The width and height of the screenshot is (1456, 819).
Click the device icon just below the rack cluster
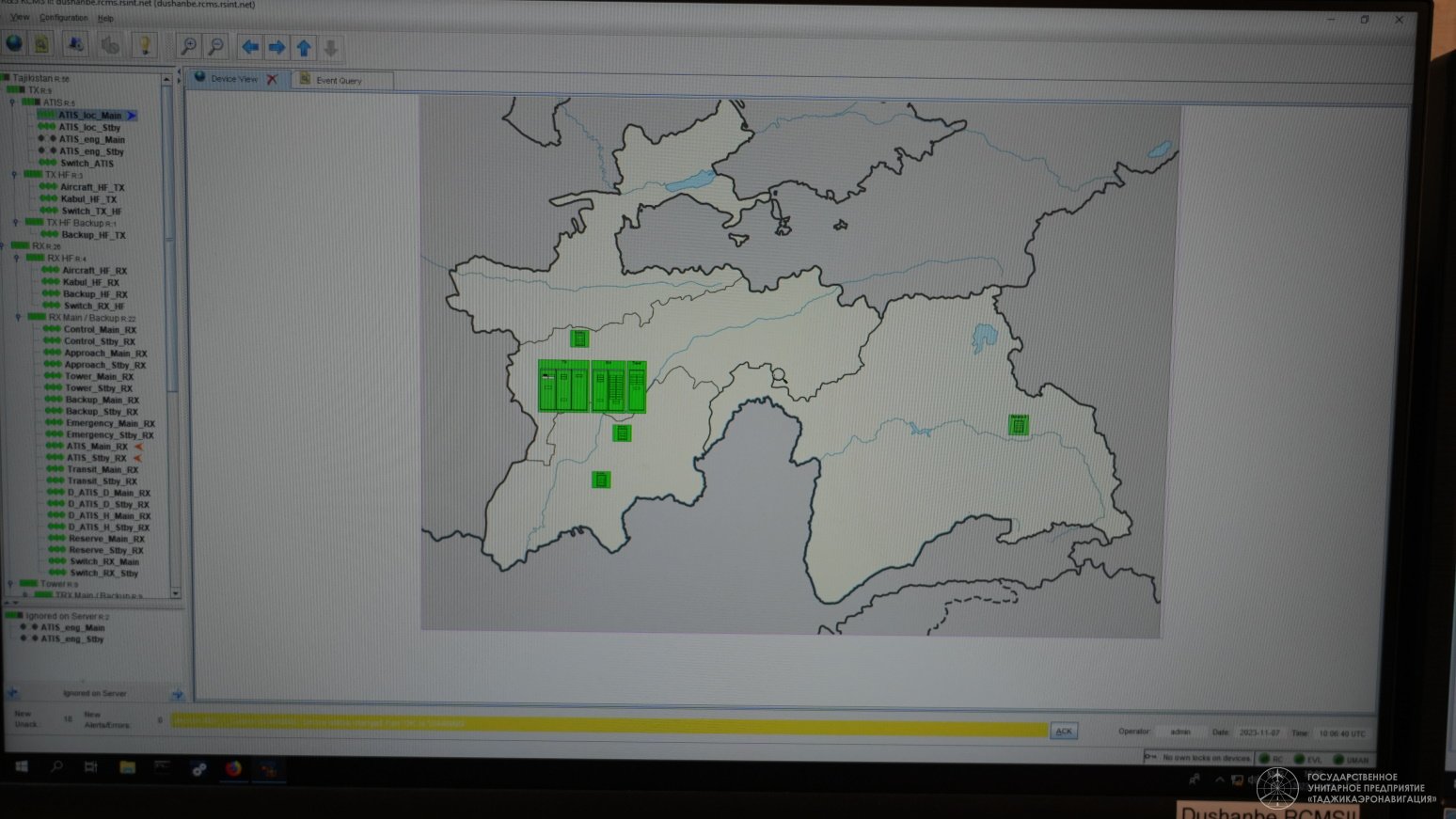622,433
